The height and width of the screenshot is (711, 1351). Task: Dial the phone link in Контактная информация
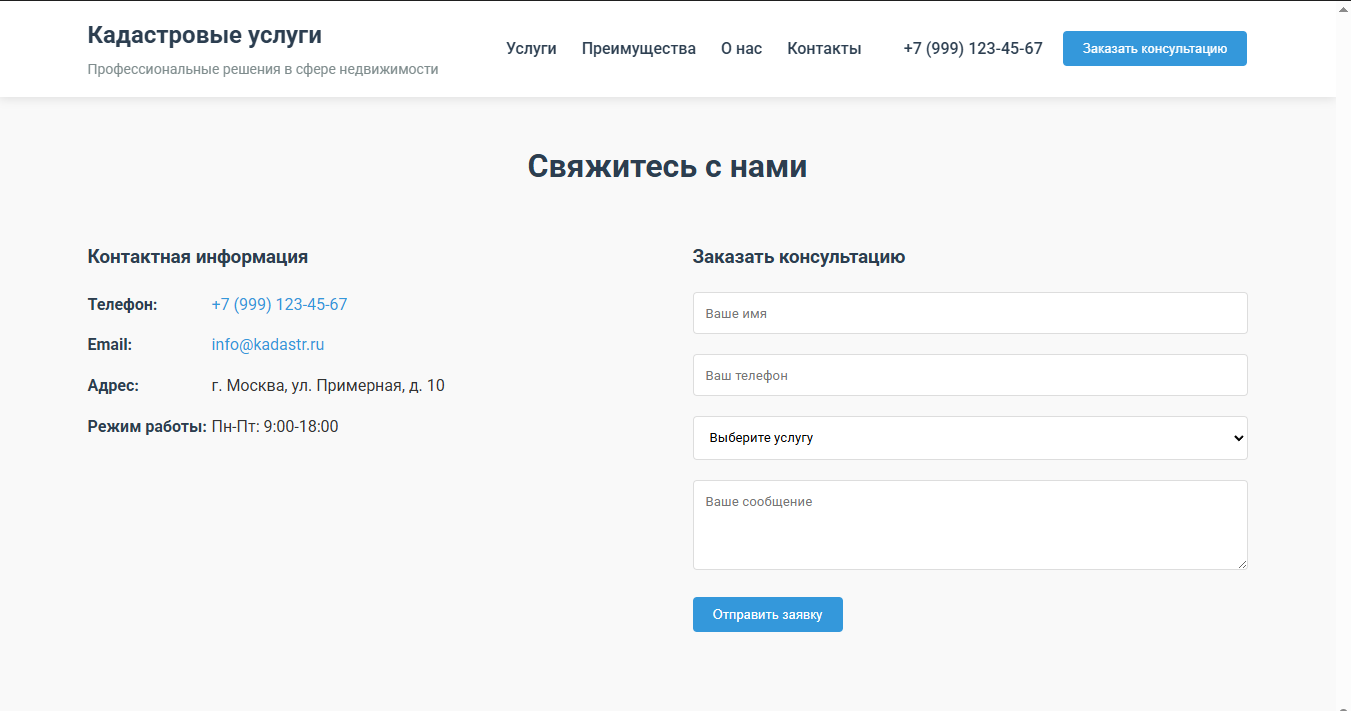tap(279, 304)
